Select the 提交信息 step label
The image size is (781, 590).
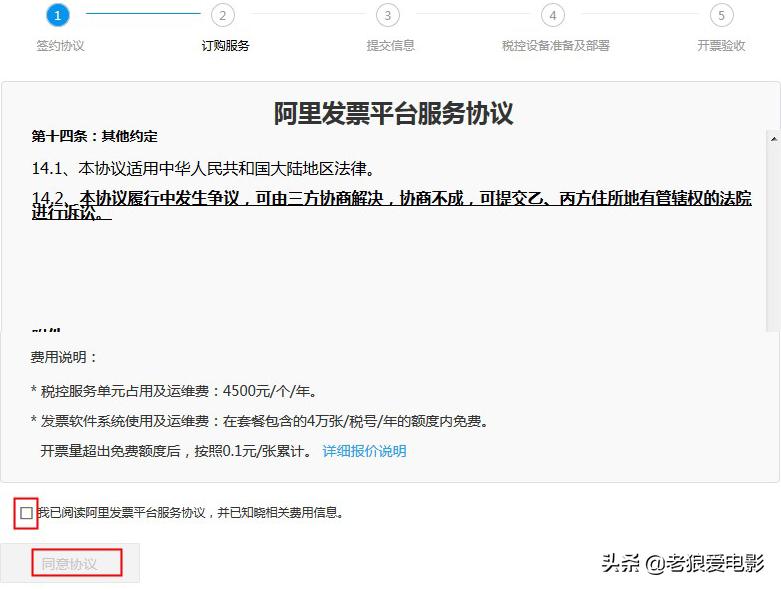(x=390, y=45)
